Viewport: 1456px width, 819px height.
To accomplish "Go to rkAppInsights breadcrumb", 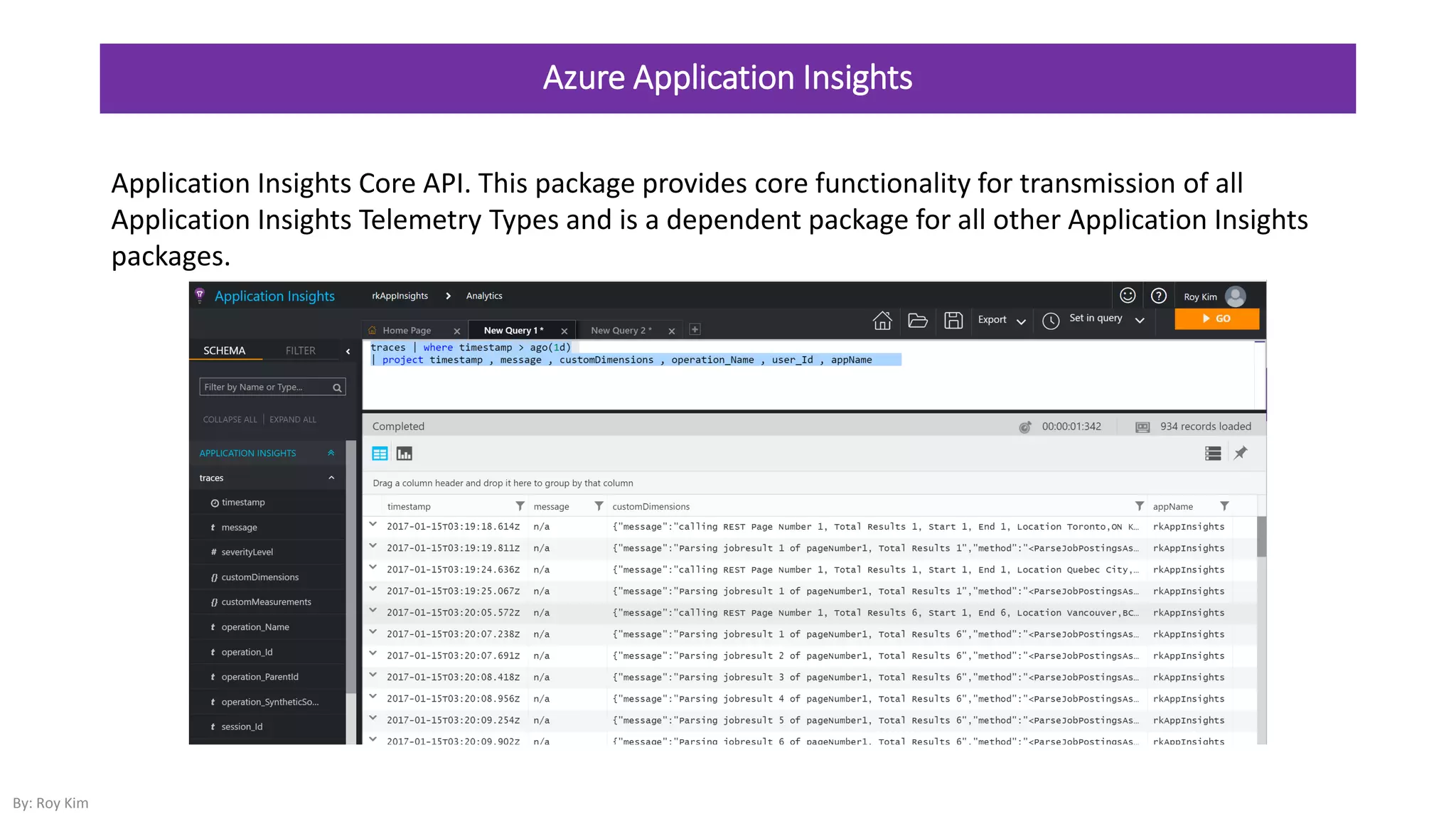I will (x=400, y=296).
